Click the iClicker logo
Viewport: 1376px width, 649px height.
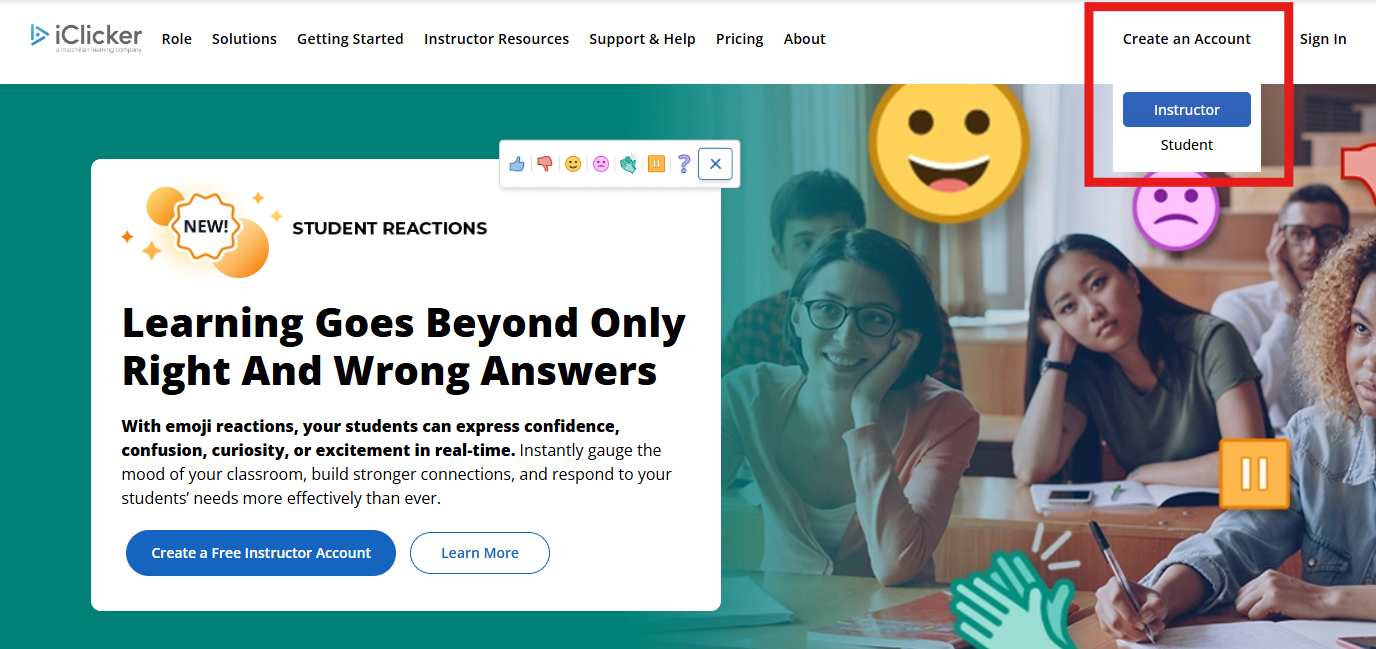coord(86,38)
